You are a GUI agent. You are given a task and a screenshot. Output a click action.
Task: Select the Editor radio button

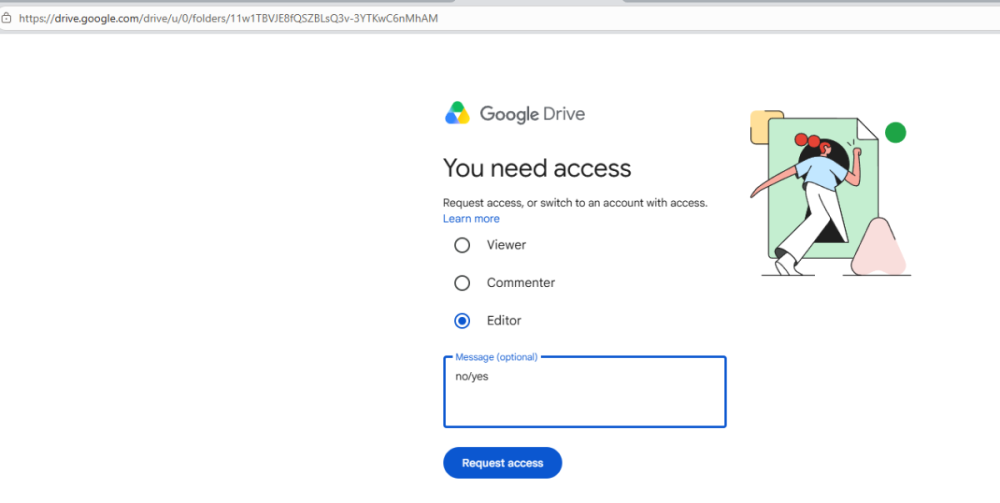pyautogui.click(x=462, y=321)
